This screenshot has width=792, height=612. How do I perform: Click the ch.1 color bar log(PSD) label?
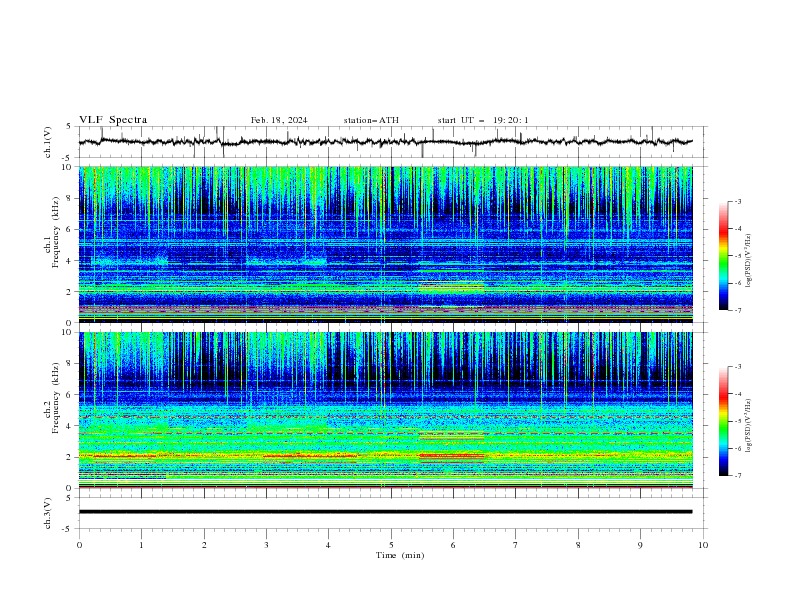pyautogui.click(x=748, y=261)
